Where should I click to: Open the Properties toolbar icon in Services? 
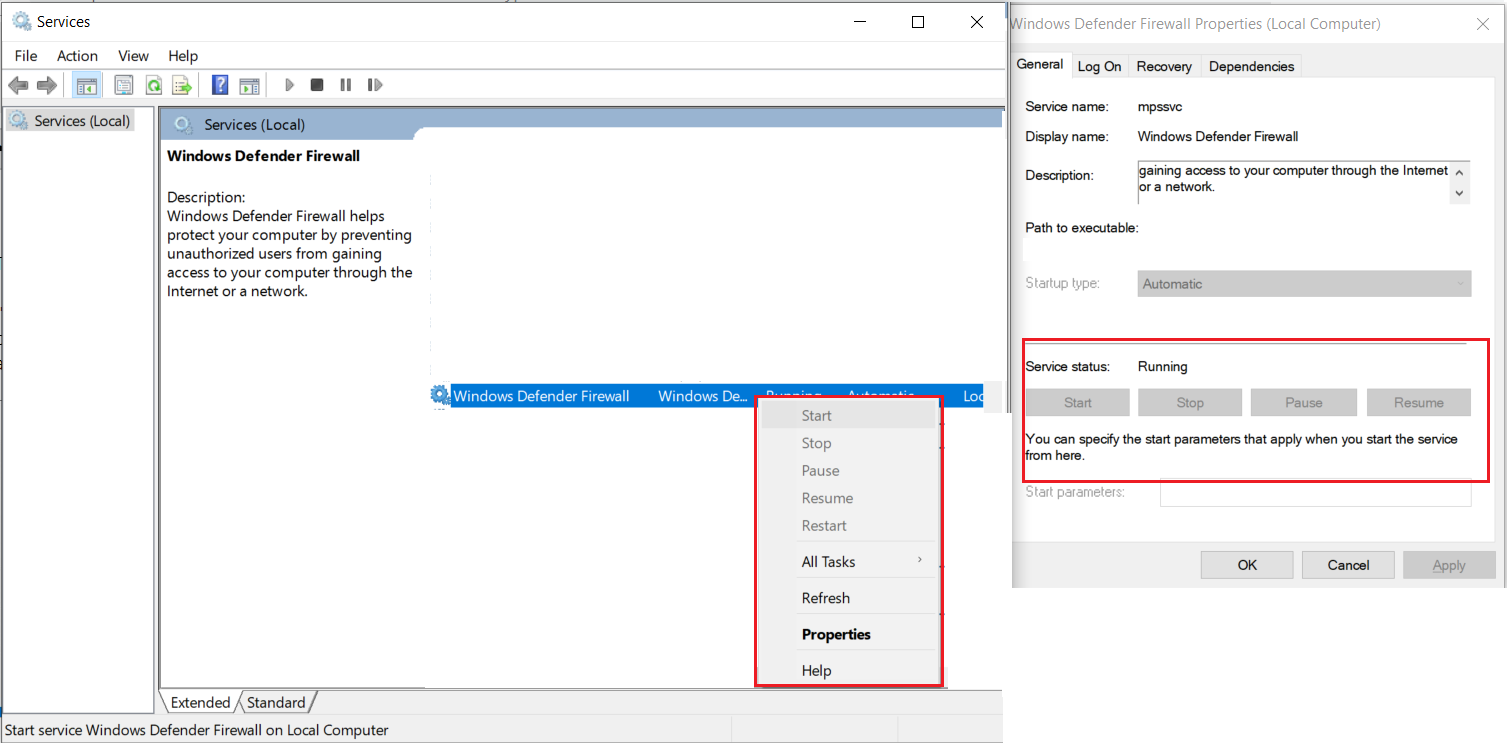[124, 85]
